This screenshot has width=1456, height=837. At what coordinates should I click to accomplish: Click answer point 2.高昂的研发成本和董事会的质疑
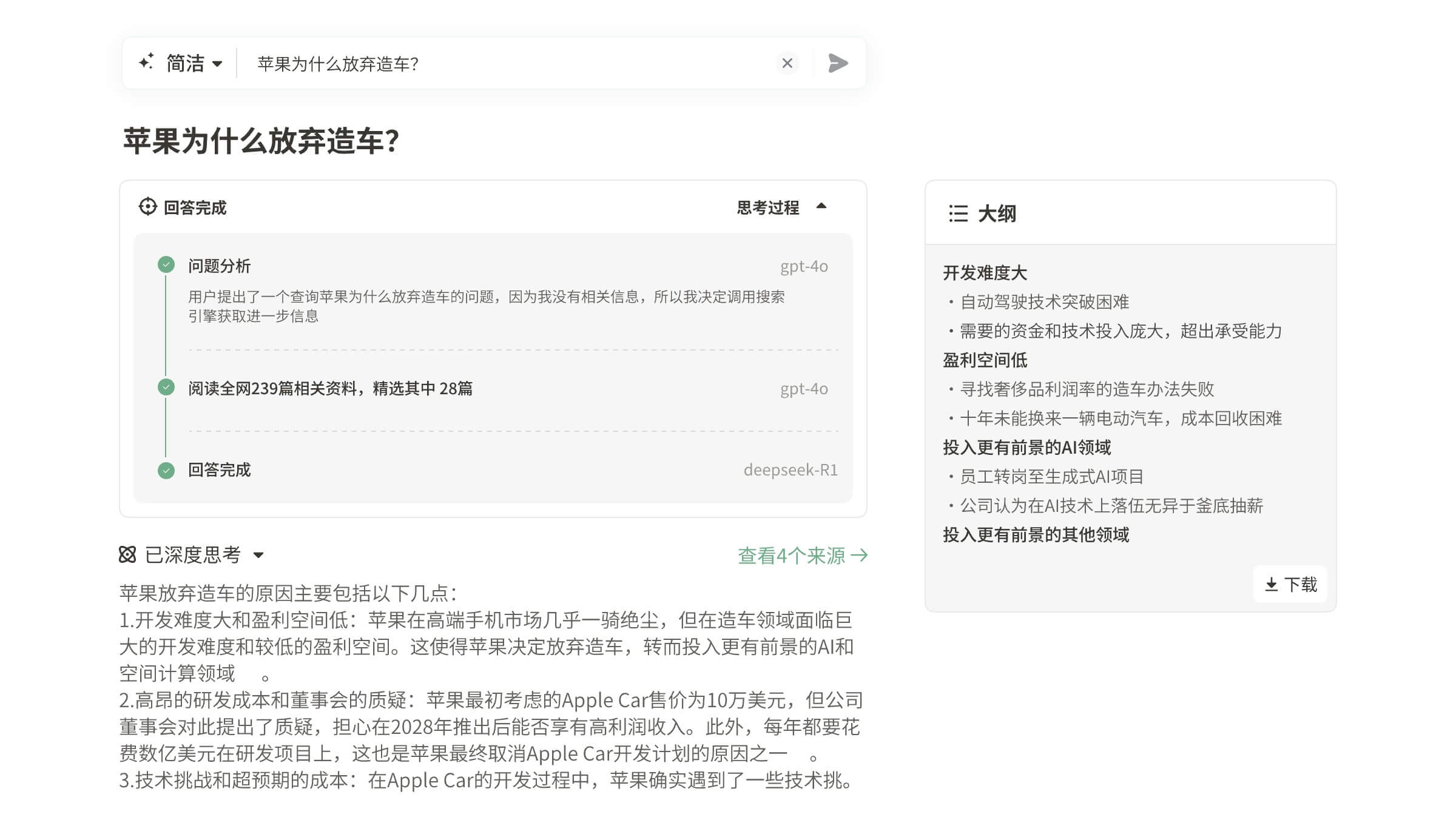pyautogui.click(x=491, y=727)
